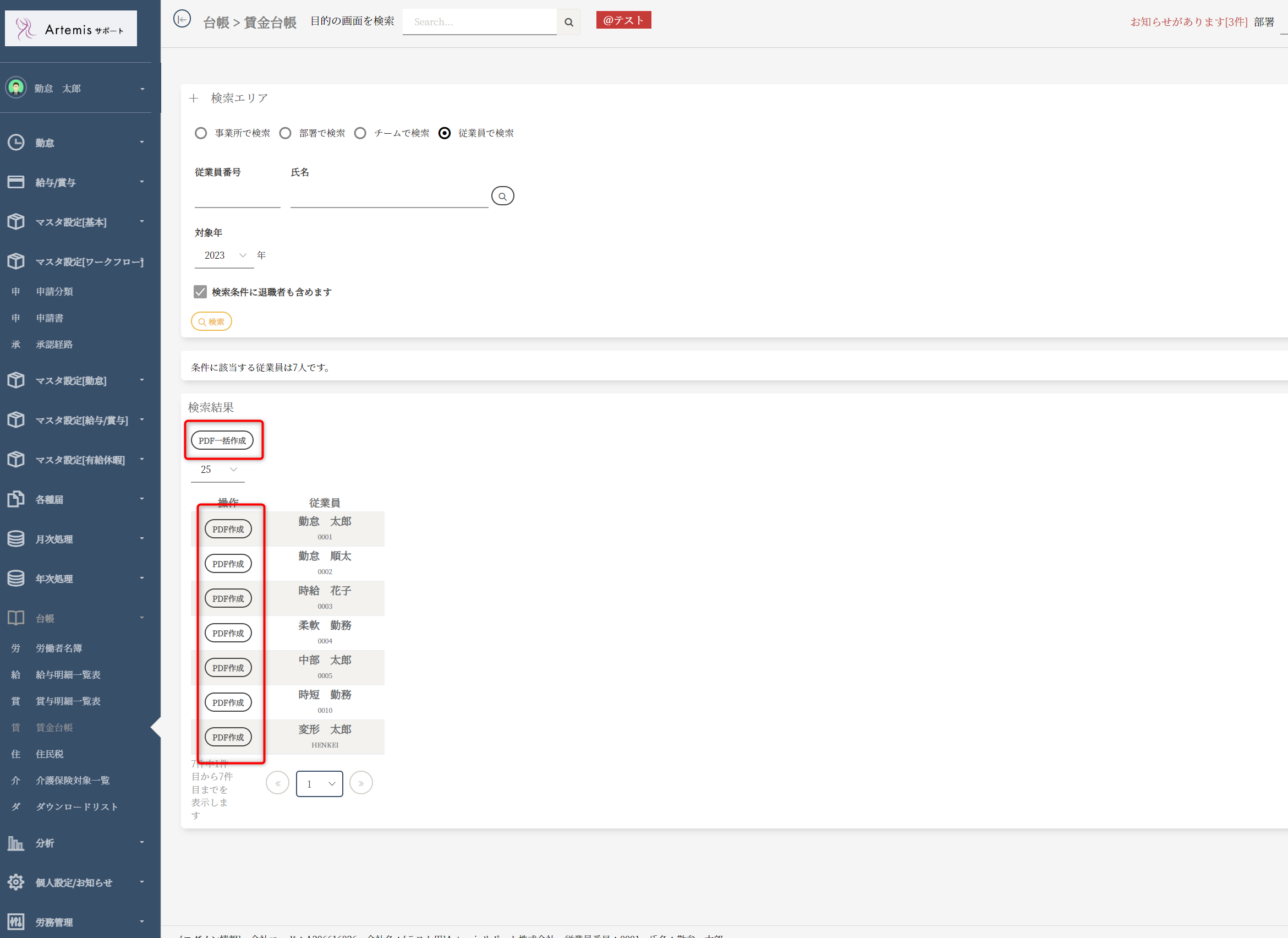
Task: Select the 部署で検索 radio button
Action: point(285,133)
